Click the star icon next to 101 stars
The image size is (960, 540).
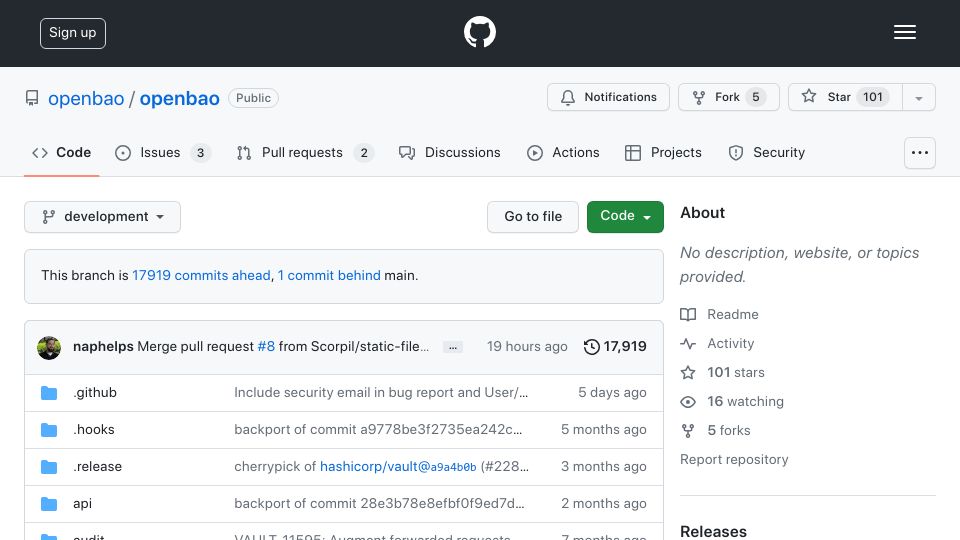click(x=688, y=372)
